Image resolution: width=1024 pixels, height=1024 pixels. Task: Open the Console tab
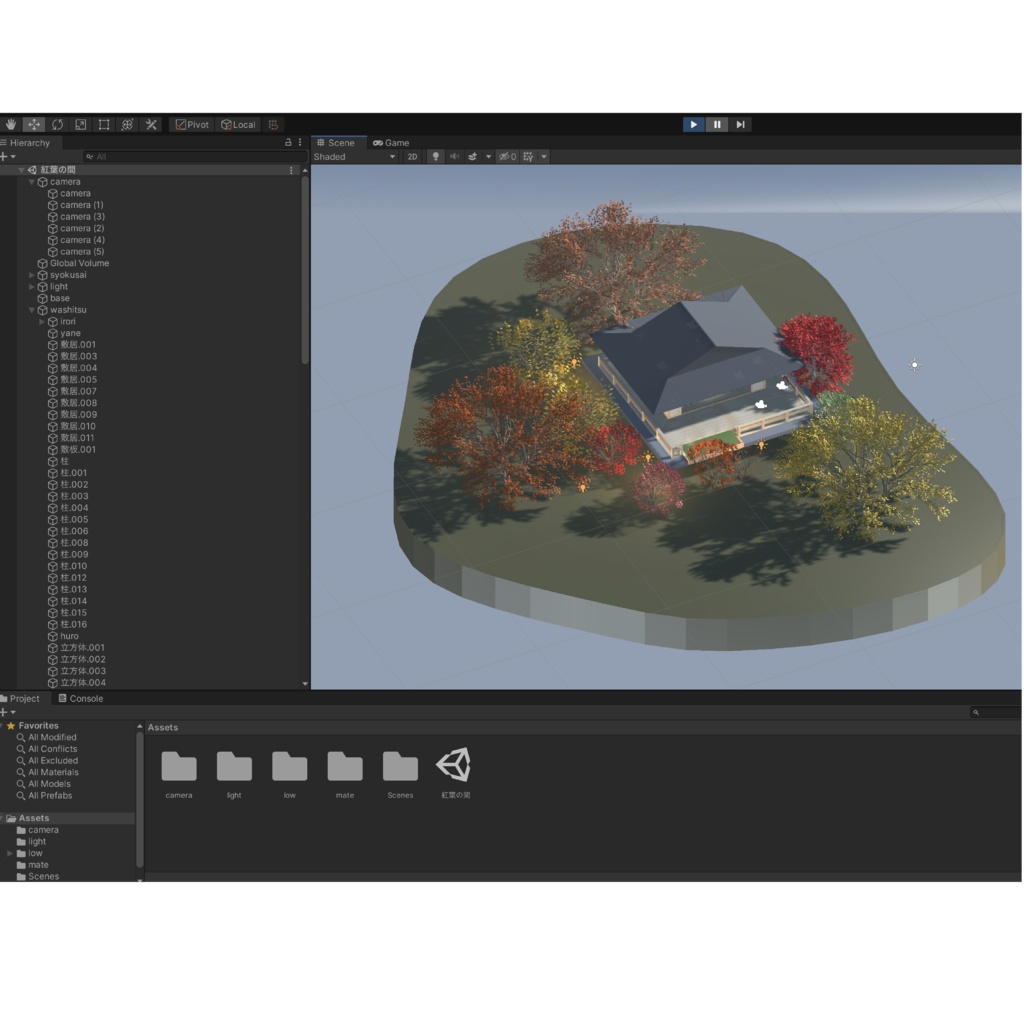[81, 698]
